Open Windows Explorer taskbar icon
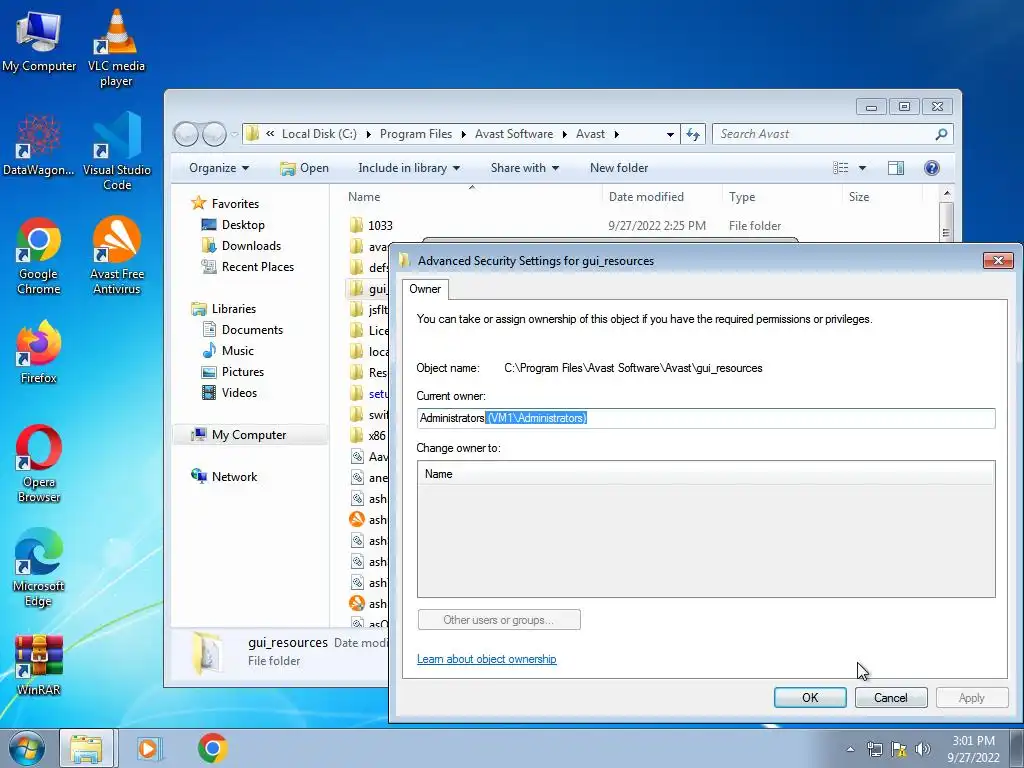Viewport: 1024px width, 768px height. [87, 748]
